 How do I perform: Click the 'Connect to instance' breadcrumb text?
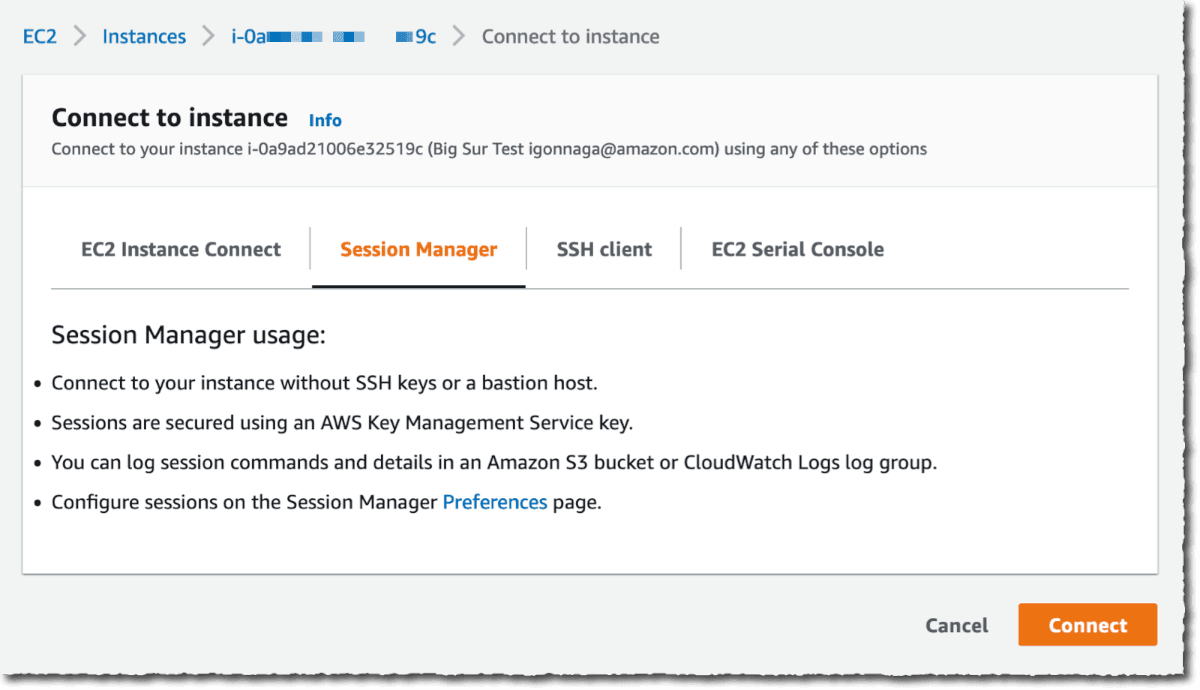(570, 37)
